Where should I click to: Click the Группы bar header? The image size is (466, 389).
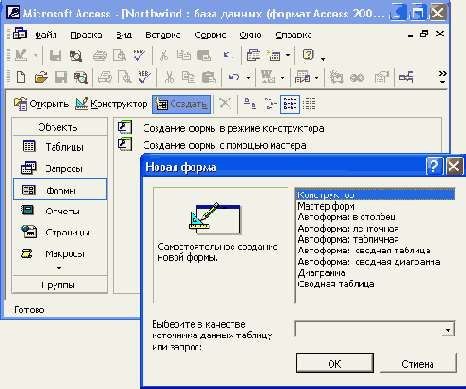point(59,285)
